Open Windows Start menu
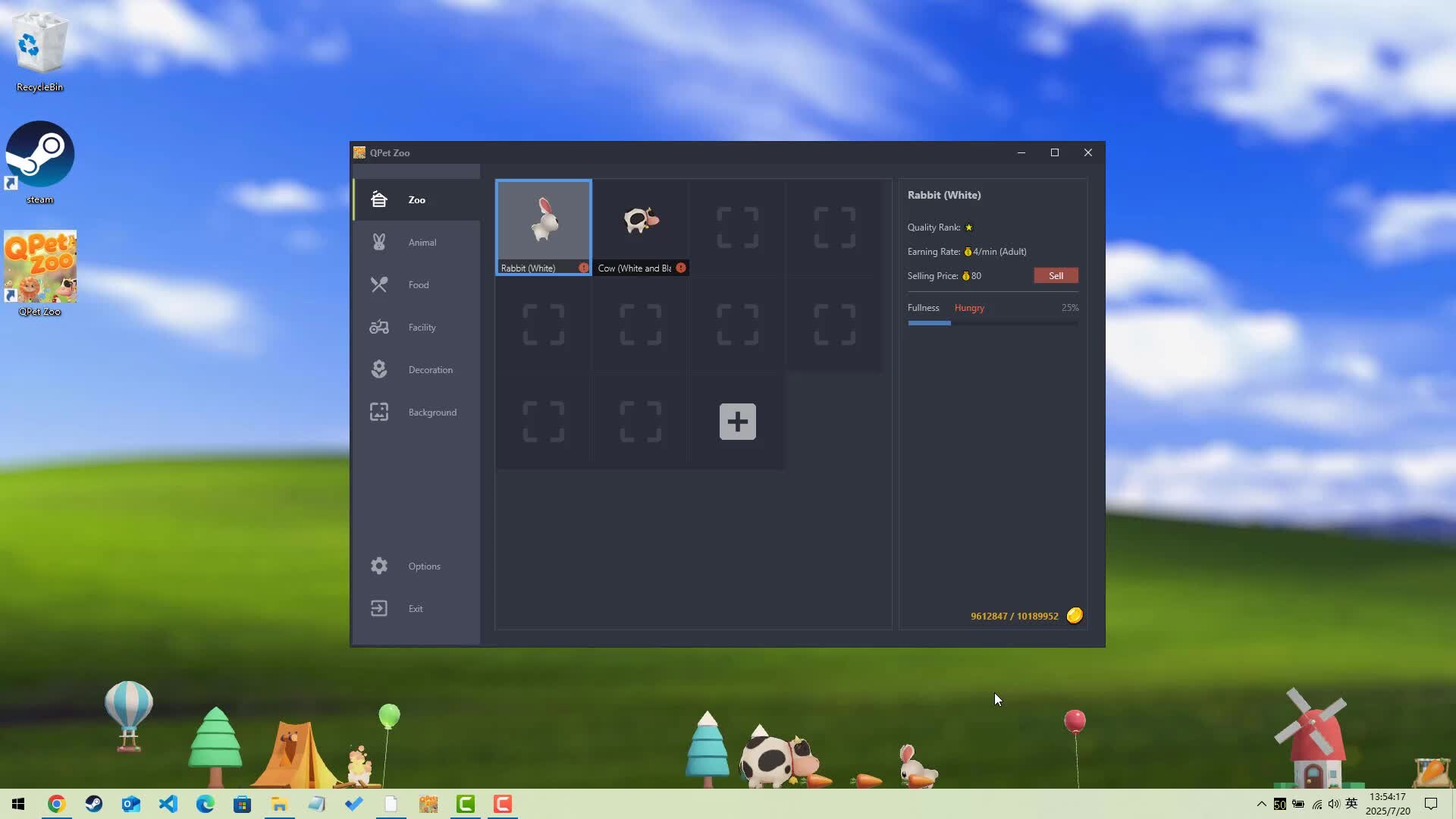This screenshot has height=819, width=1456. pos(18,804)
